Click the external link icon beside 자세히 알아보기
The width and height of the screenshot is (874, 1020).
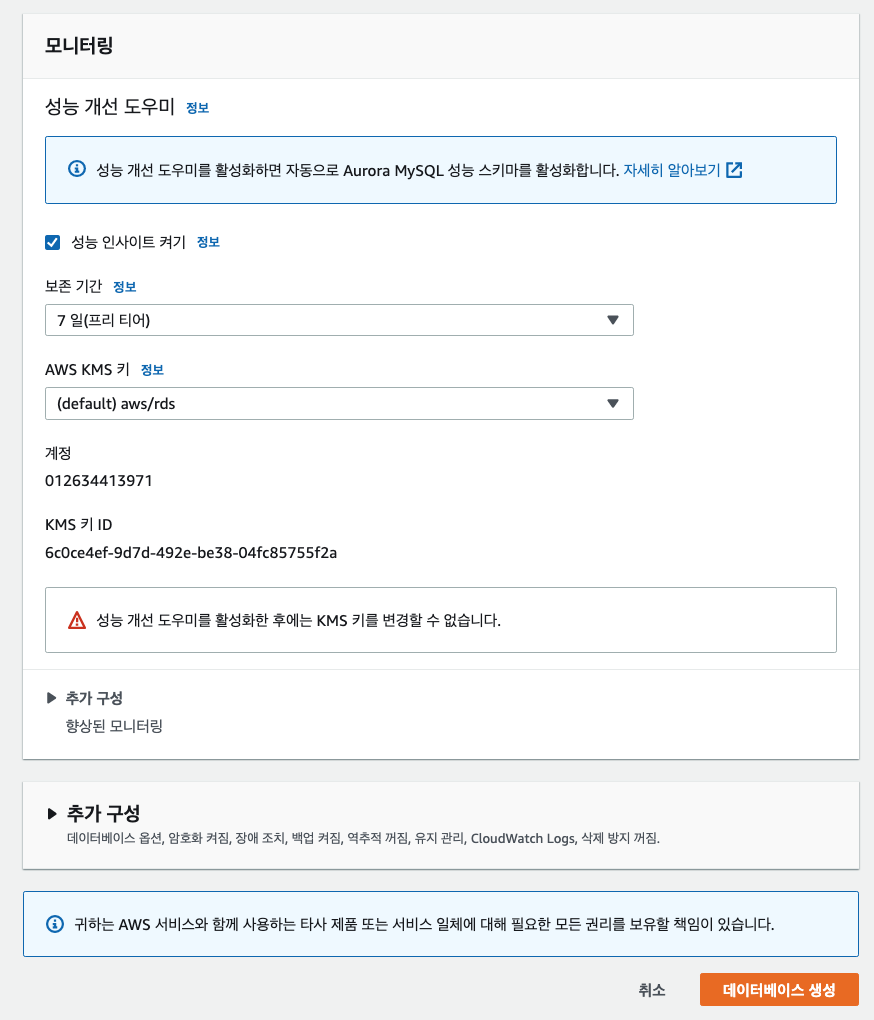point(734,170)
